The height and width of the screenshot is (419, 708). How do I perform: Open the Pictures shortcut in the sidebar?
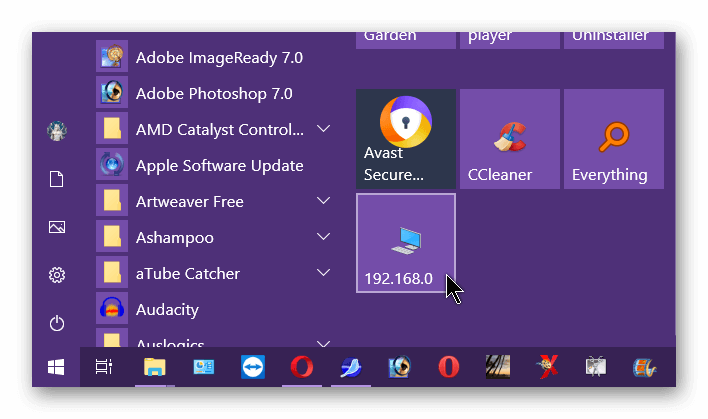tap(57, 227)
